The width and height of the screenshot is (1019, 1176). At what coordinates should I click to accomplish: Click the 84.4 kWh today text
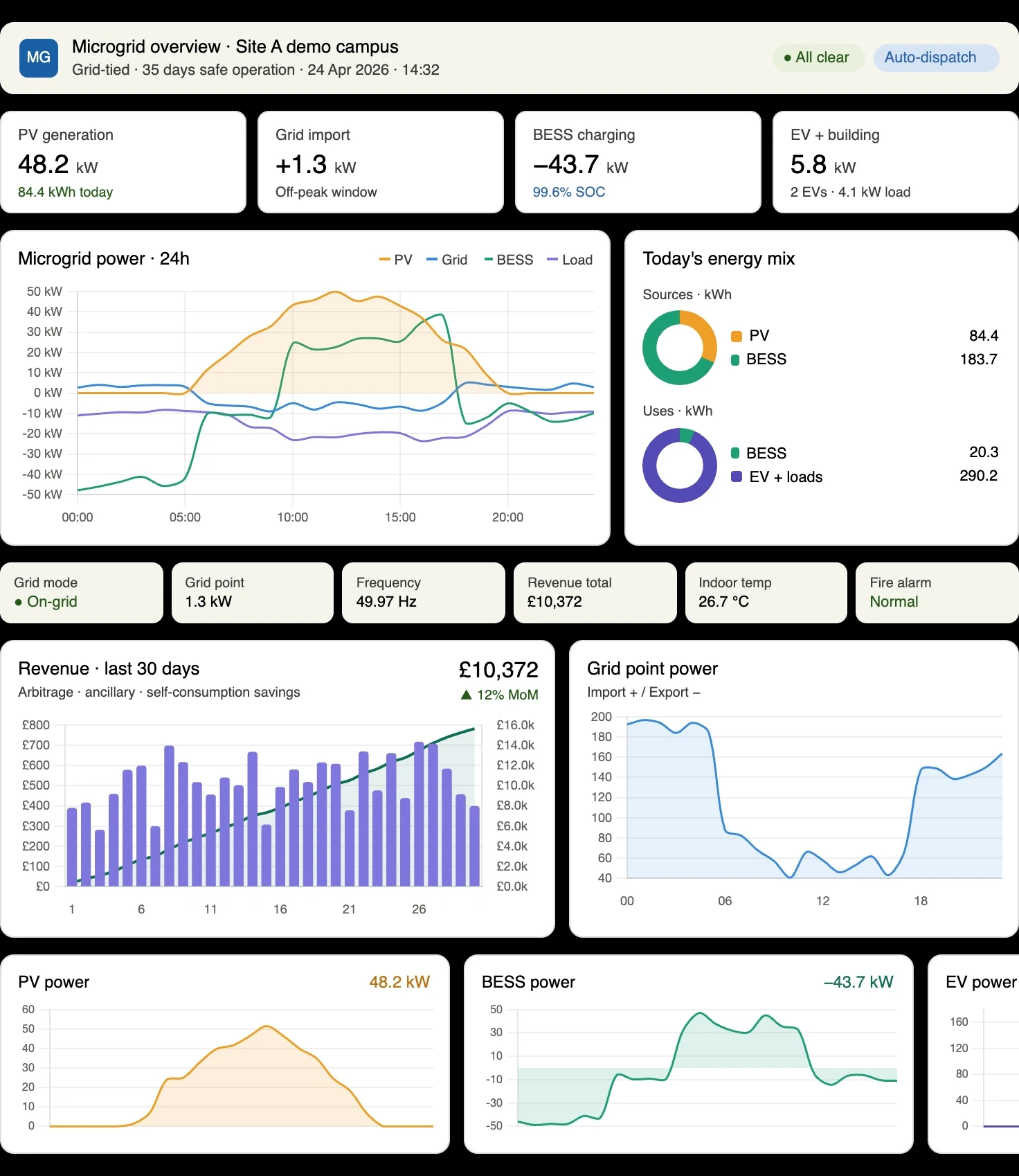[66, 192]
